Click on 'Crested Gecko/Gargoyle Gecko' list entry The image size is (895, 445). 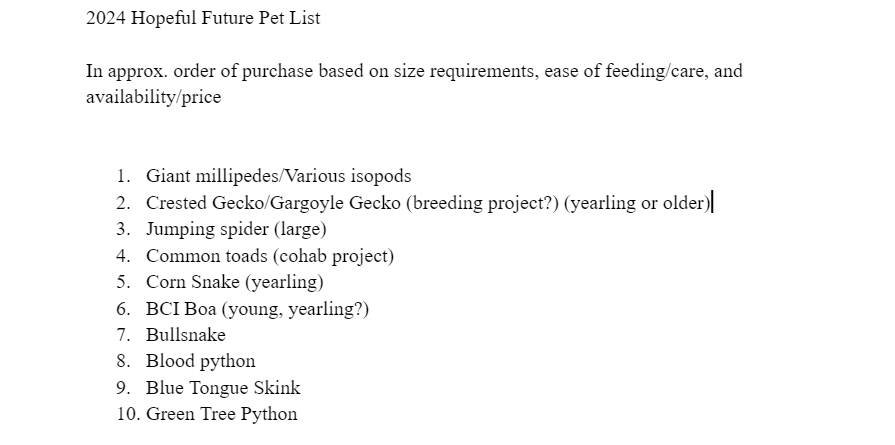point(273,203)
